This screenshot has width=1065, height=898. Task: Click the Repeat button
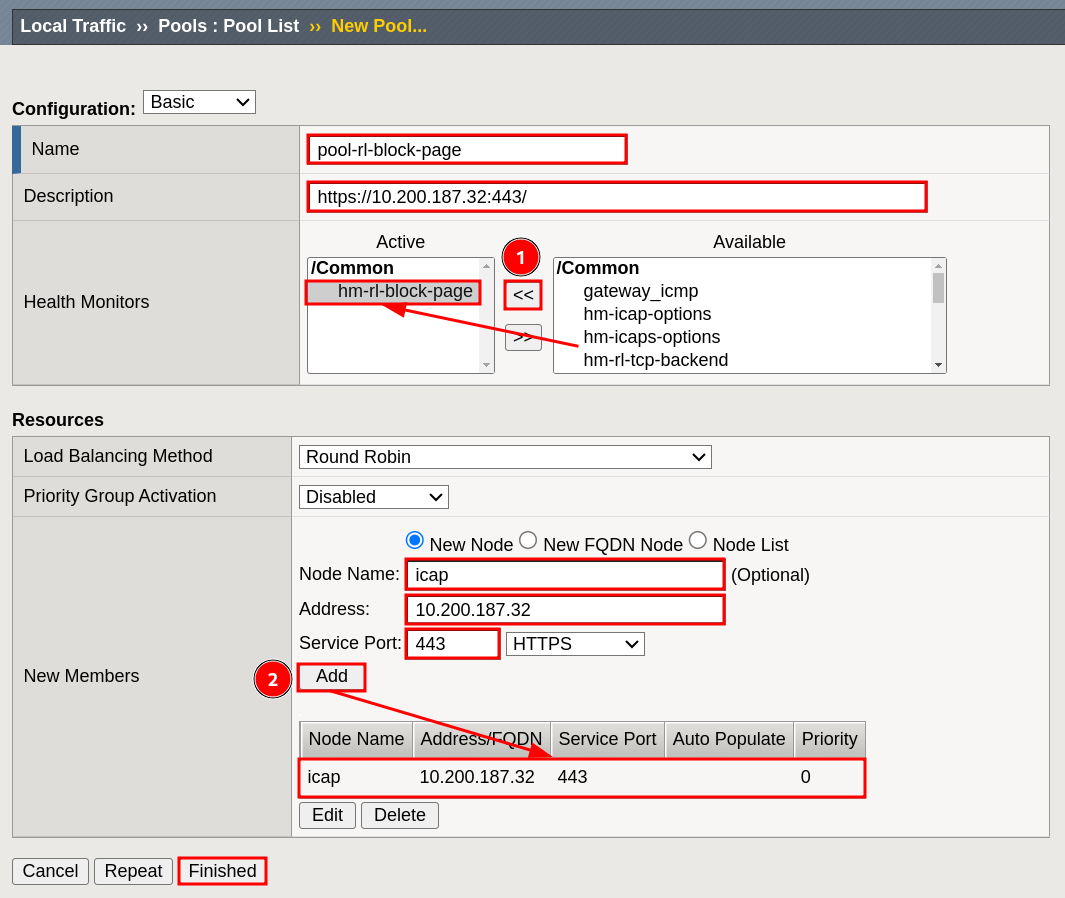click(x=133, y=871)
